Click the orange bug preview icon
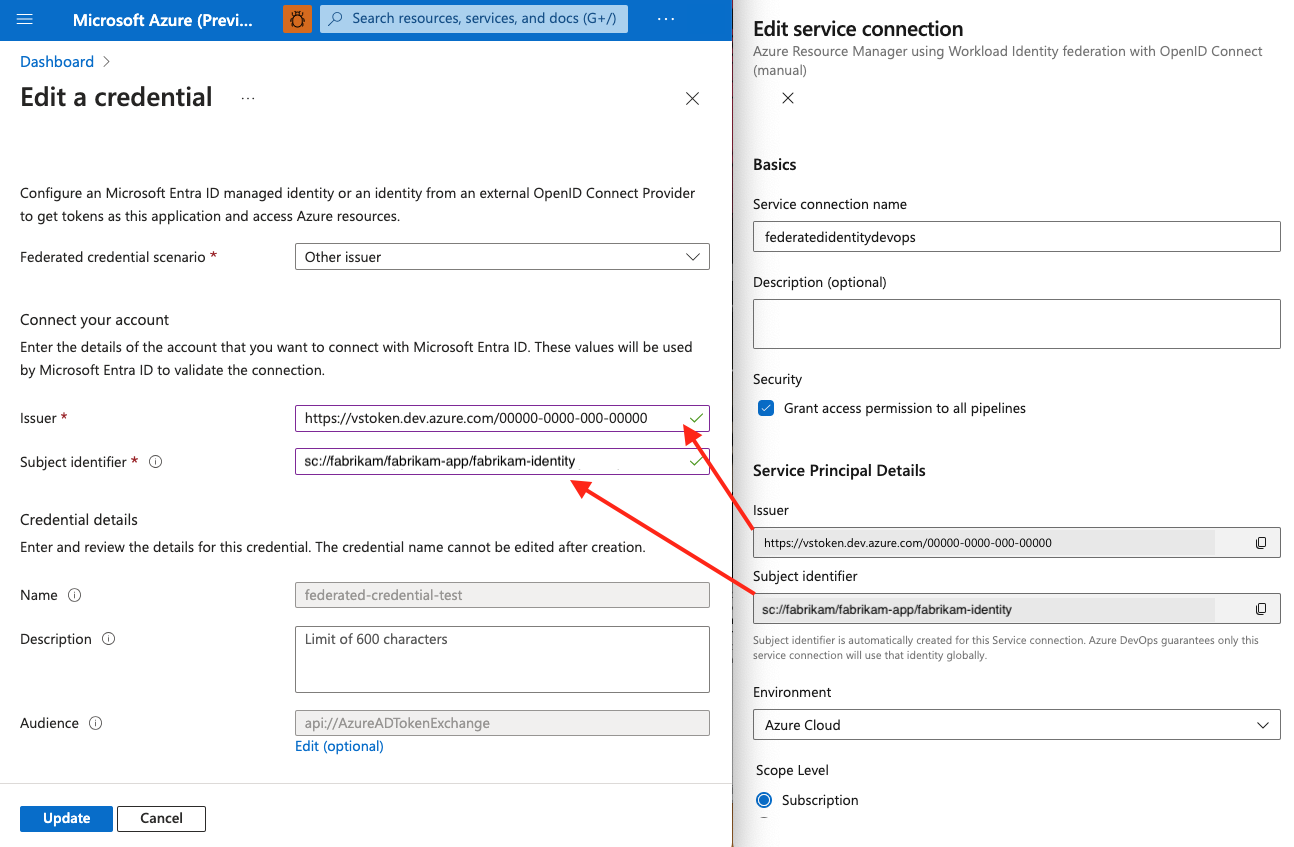The height and width of the screenshot is (847, 1294). [297, 19]
